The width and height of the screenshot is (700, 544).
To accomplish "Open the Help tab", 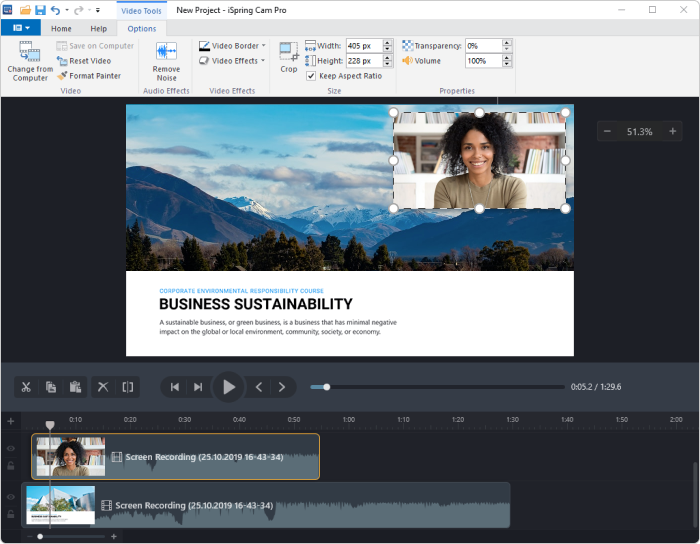I will pyautogui.click(x=99, y=29).
